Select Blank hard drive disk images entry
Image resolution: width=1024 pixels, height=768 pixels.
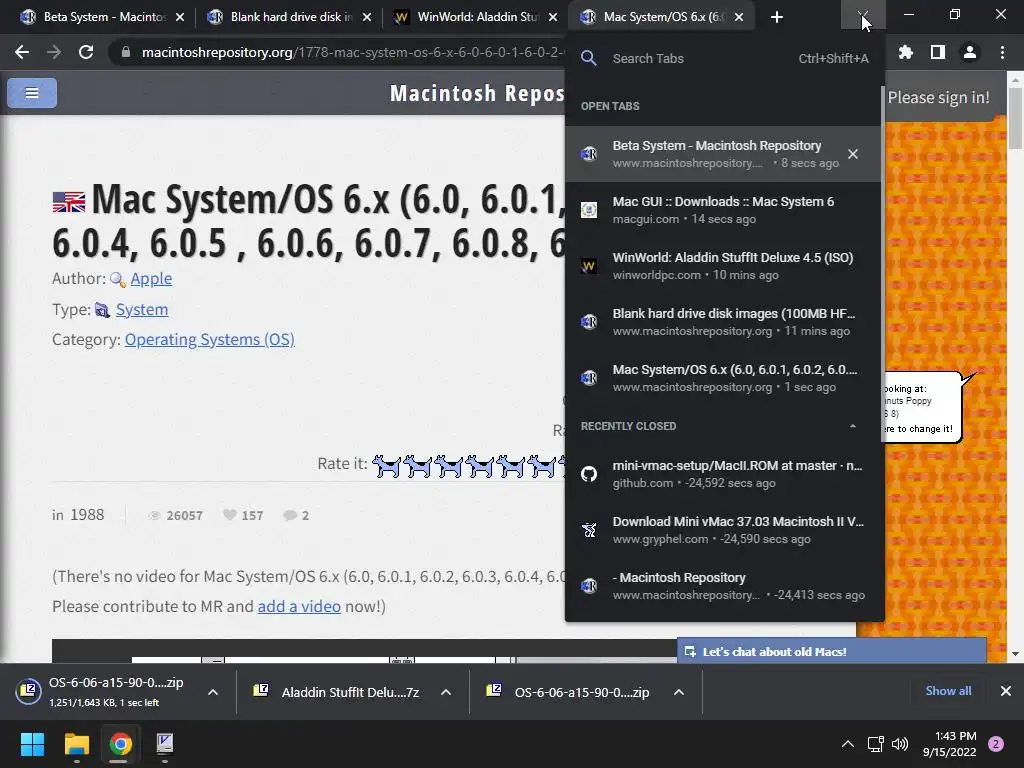(x=723, y=322)
